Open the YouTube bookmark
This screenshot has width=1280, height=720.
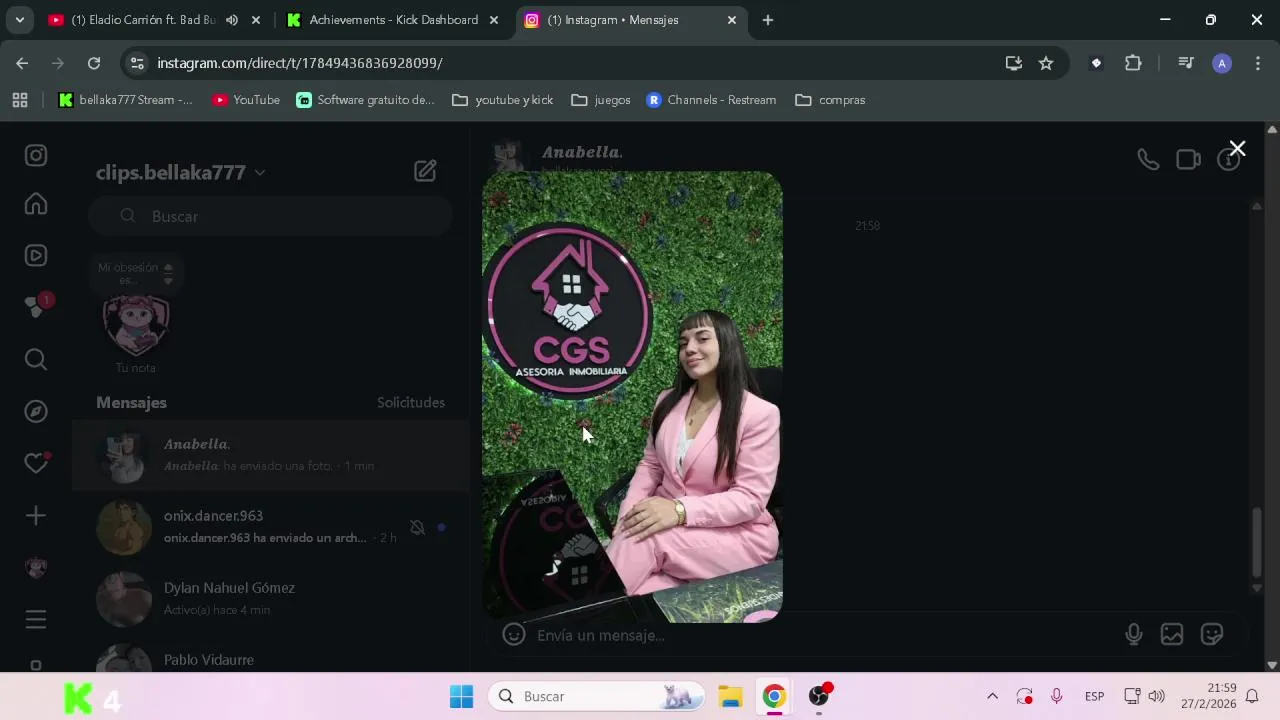[x=246, y=100]
